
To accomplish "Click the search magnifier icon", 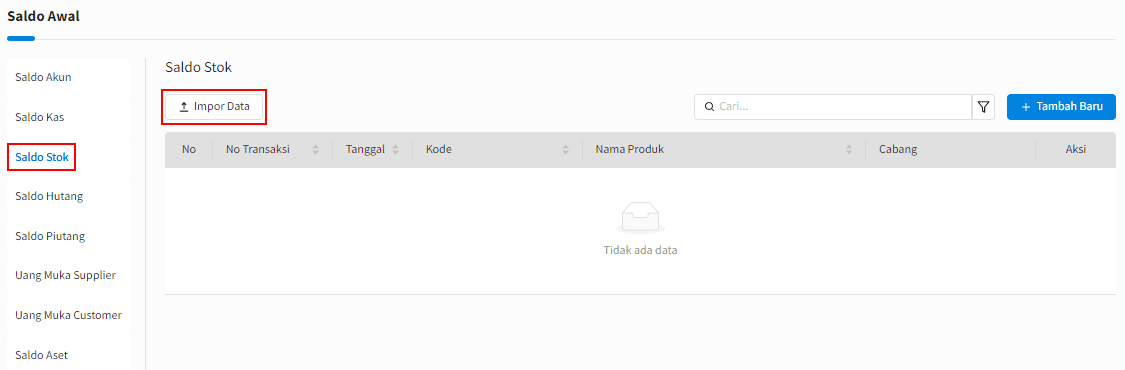I will pyautogui.click(x=710, y=107).
